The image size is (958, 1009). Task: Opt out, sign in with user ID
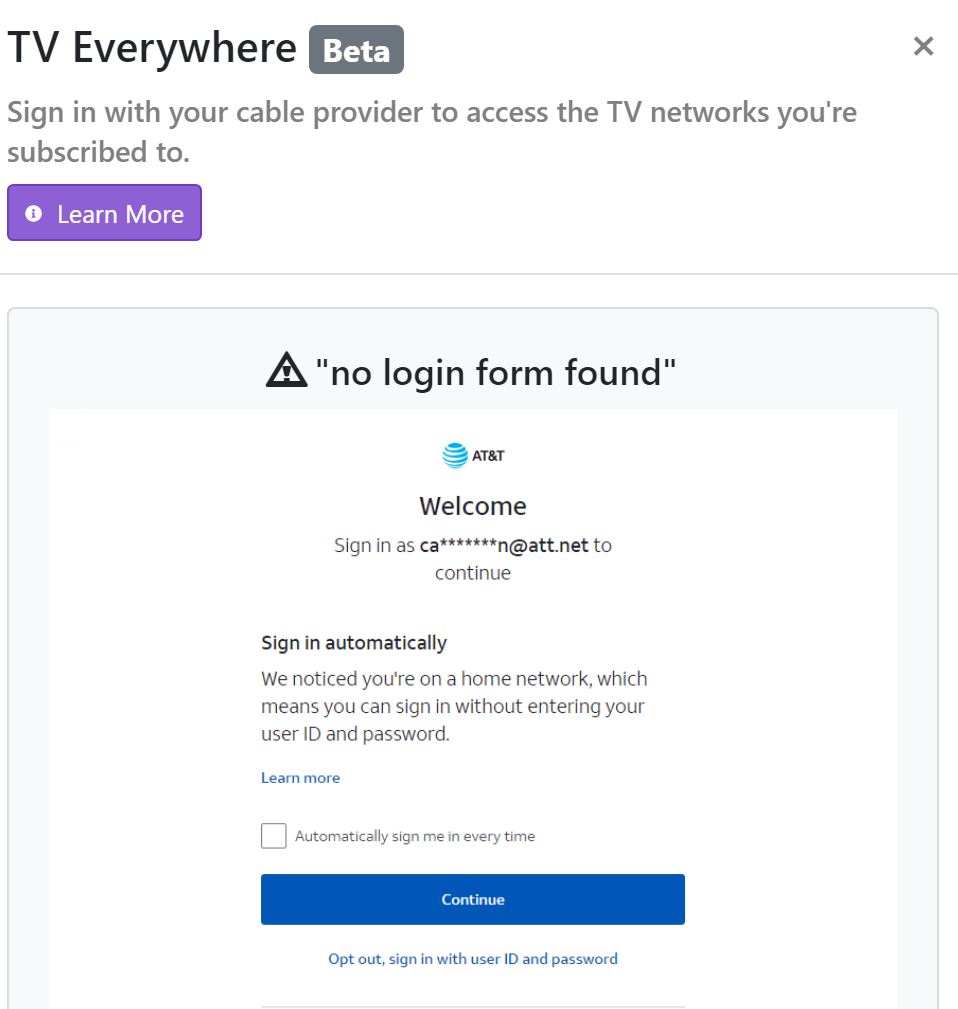(473, 959)
